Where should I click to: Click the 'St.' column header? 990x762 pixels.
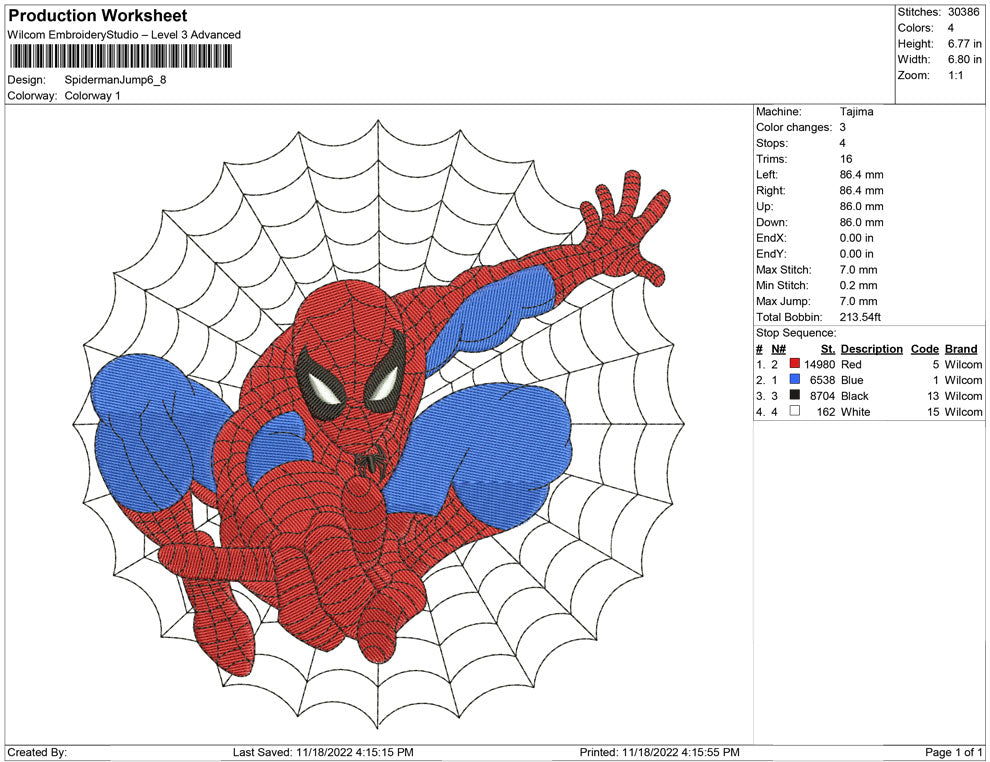coord(828,349)
